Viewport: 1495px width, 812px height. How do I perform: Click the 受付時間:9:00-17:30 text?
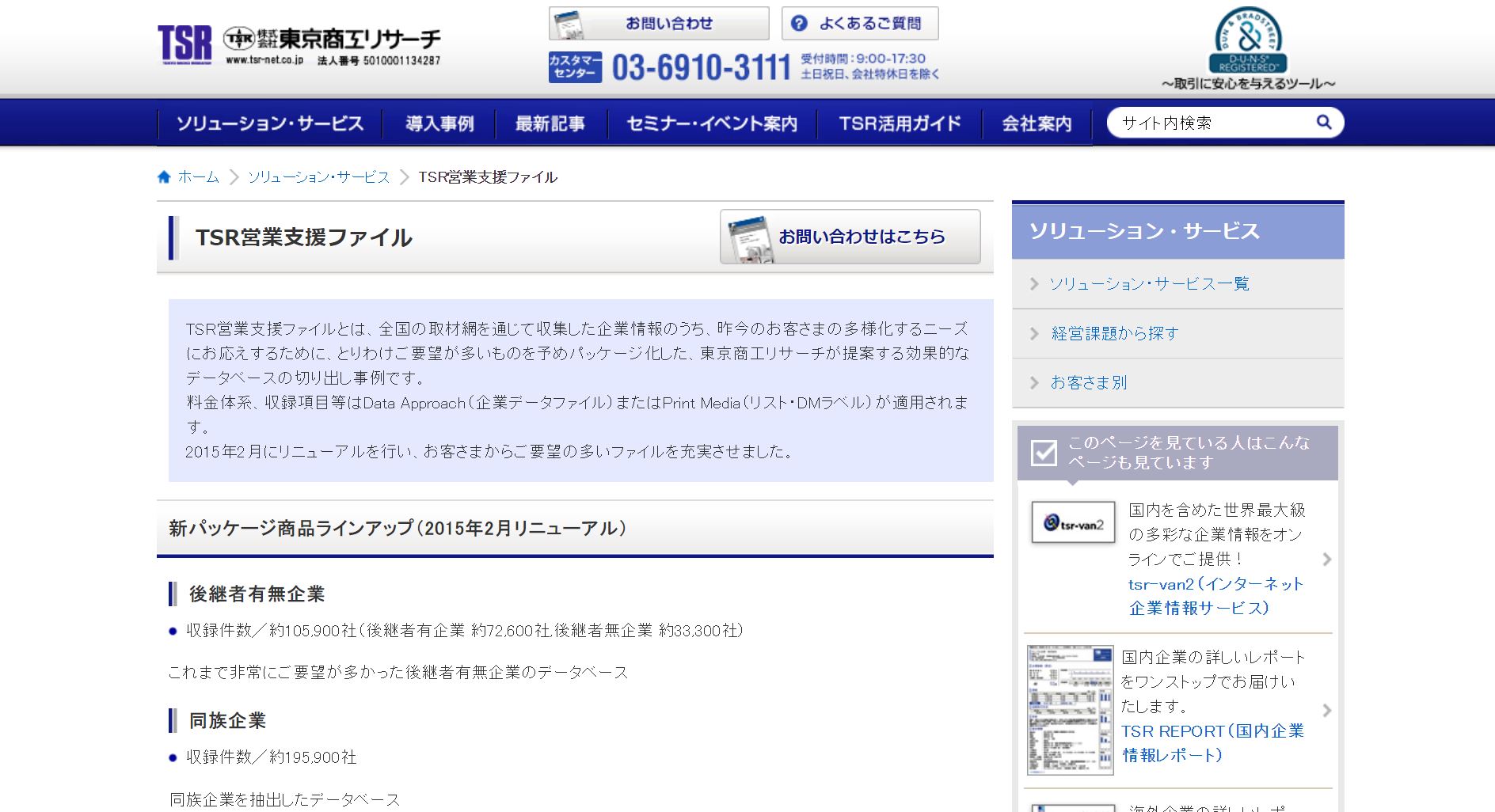click(862, 59)
